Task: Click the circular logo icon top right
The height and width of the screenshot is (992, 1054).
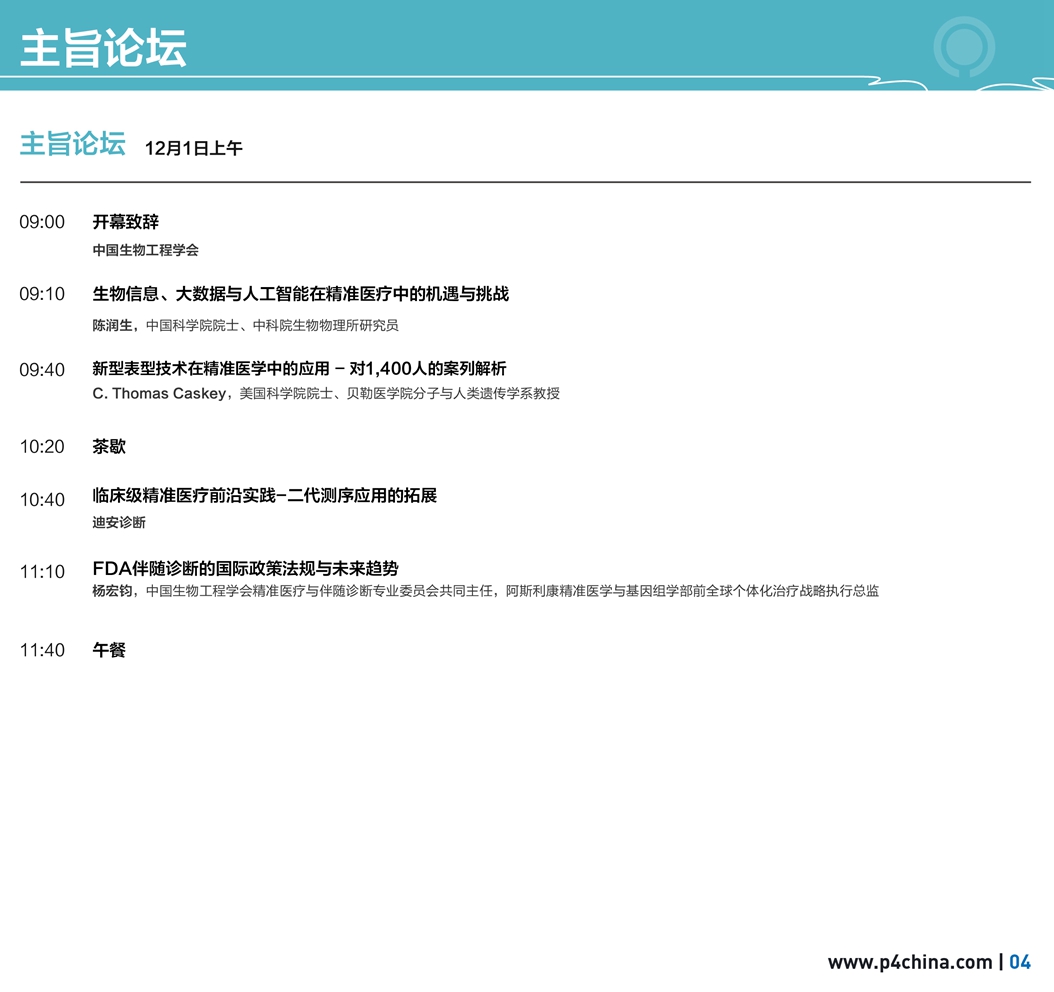Action: point(963,45)
